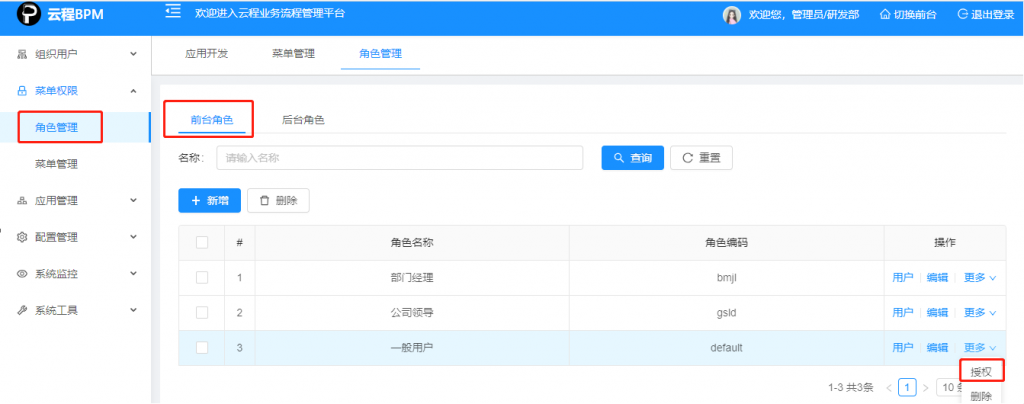Expand the 应用管理 sidebar menu

pos(75,201)
